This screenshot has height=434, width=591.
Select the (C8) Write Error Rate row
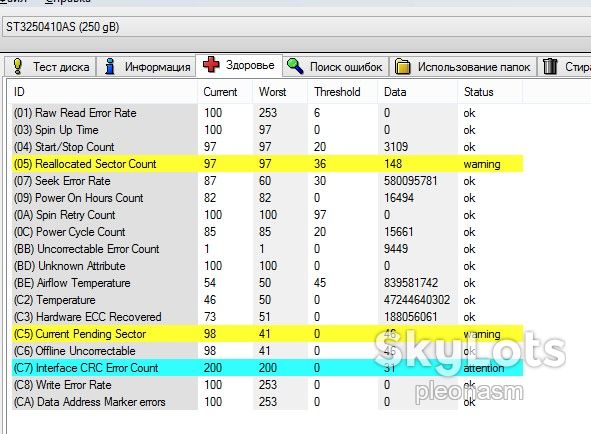point(268,385)
